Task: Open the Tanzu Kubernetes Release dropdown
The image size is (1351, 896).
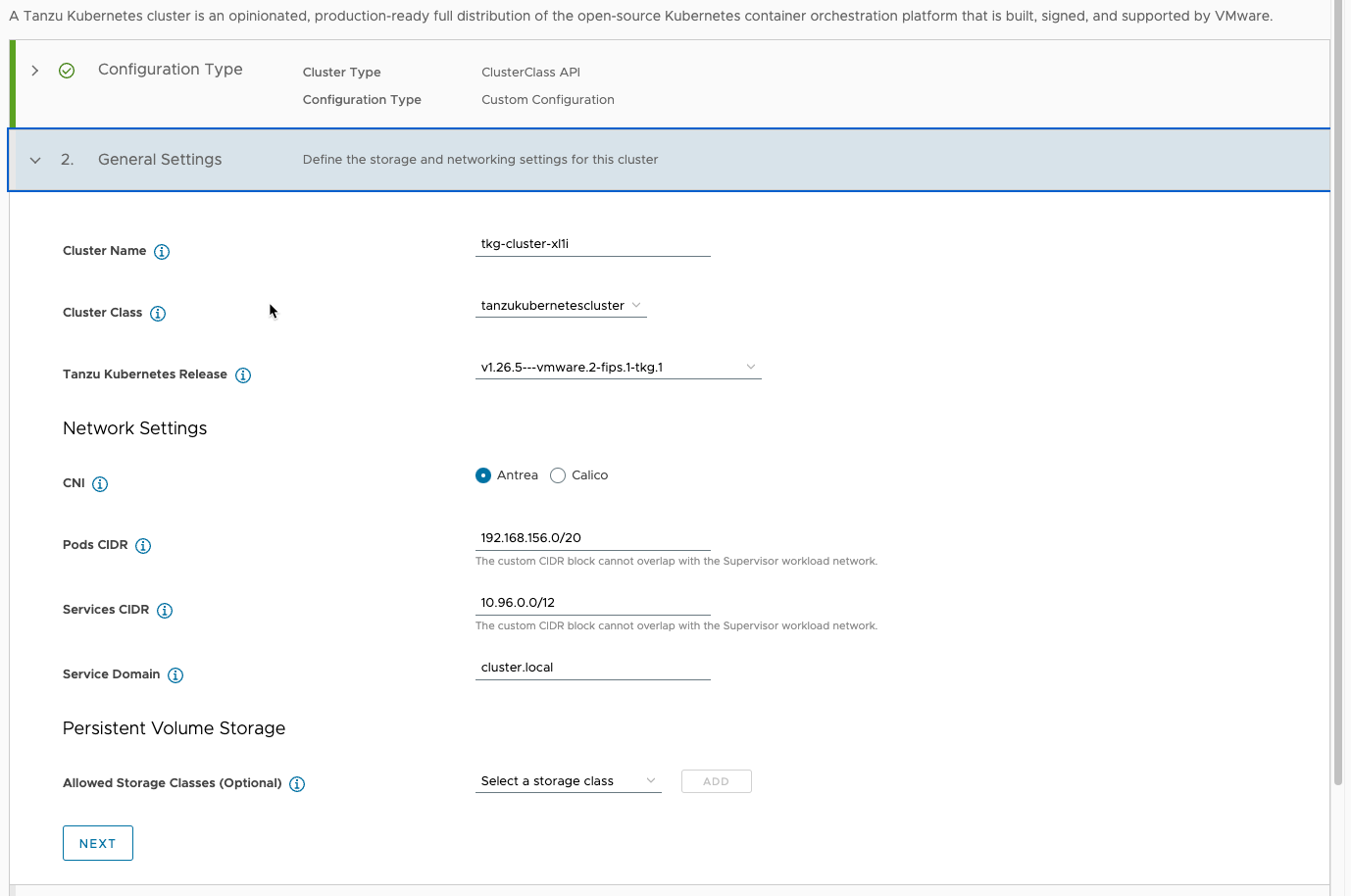Action: coord(619,368)
